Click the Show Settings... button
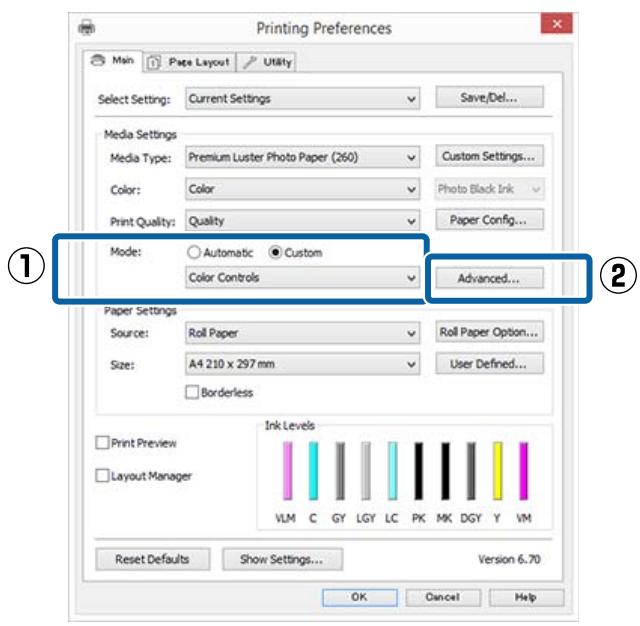This screenshot has height=626, width=640. click(x=282, y=559)
